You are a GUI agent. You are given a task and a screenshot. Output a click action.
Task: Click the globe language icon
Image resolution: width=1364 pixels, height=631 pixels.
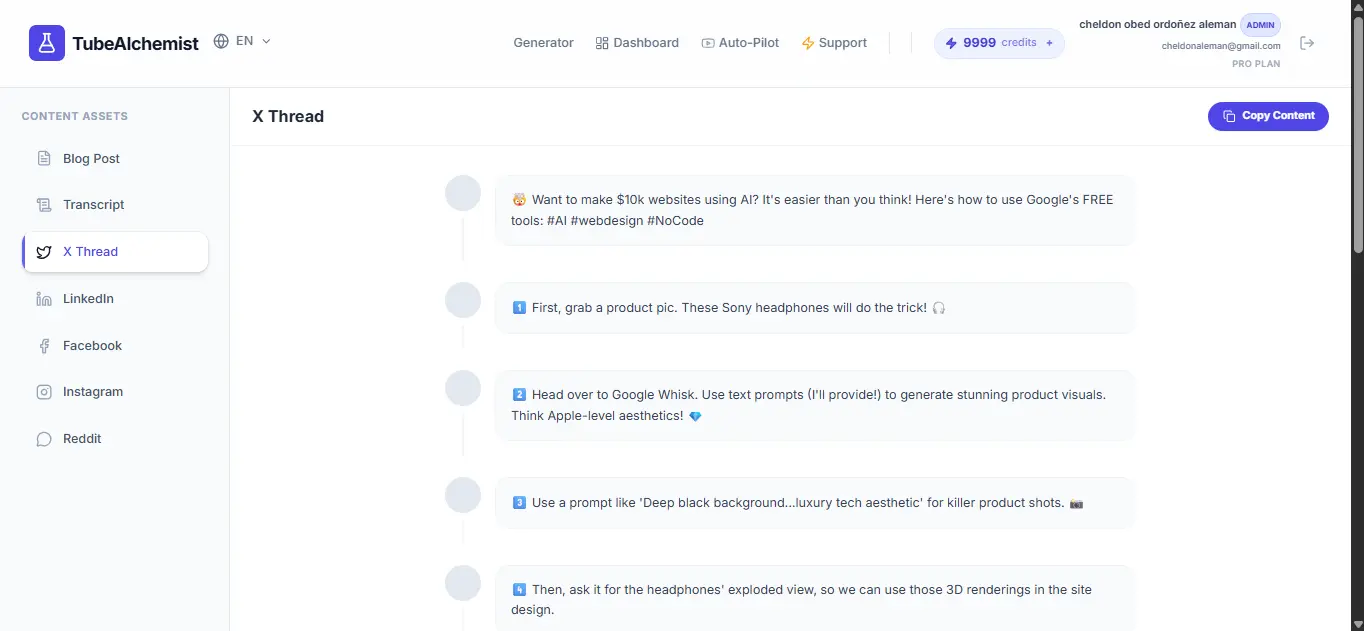221,42
